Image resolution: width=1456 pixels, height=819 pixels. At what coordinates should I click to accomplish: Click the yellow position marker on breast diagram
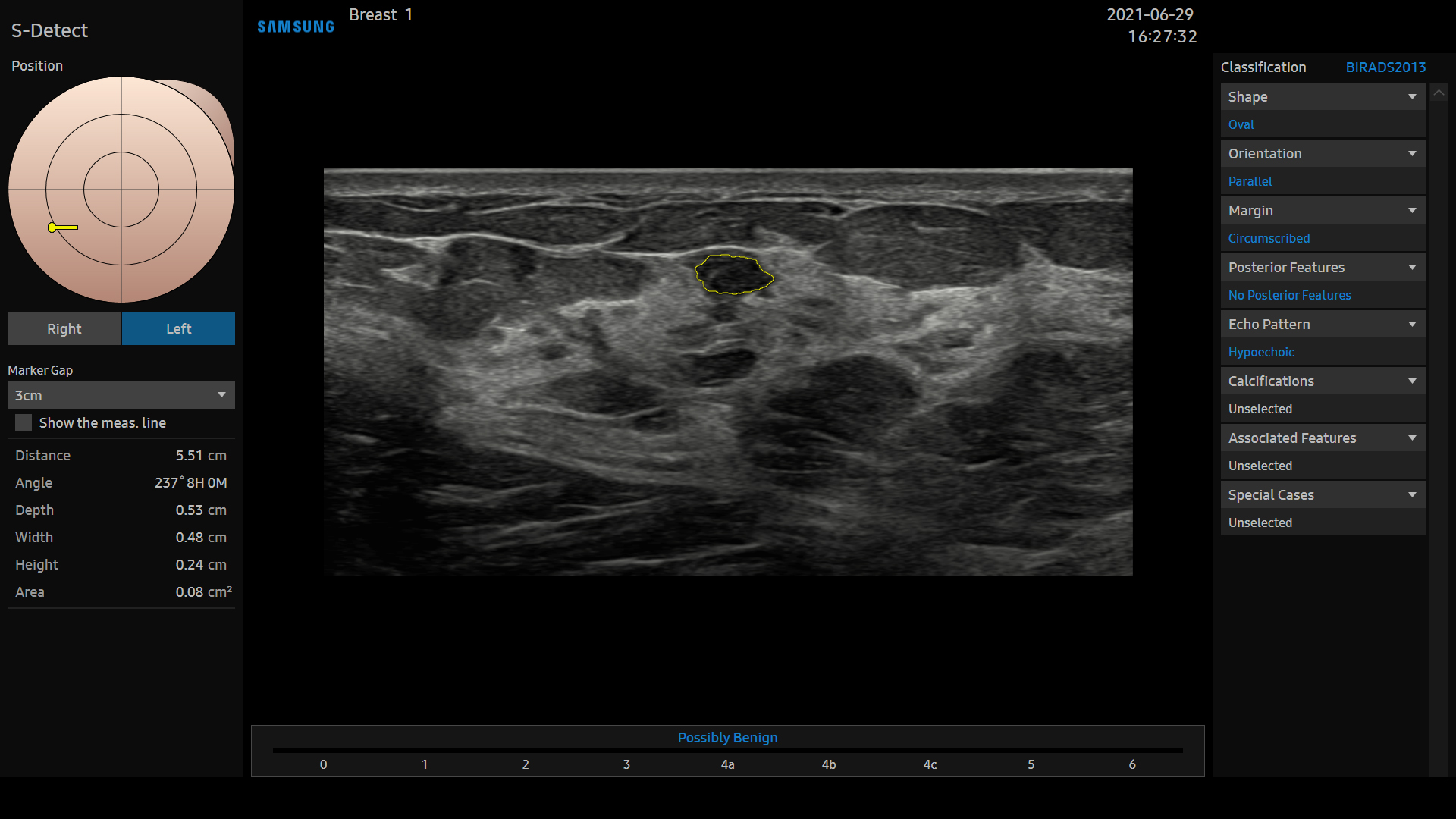[62, 227]
